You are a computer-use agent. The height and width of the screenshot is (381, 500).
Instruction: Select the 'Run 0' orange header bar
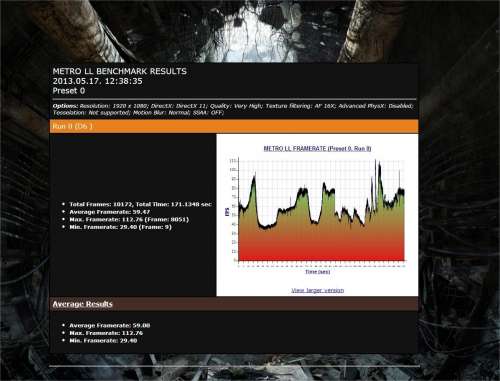coord(234,126)
